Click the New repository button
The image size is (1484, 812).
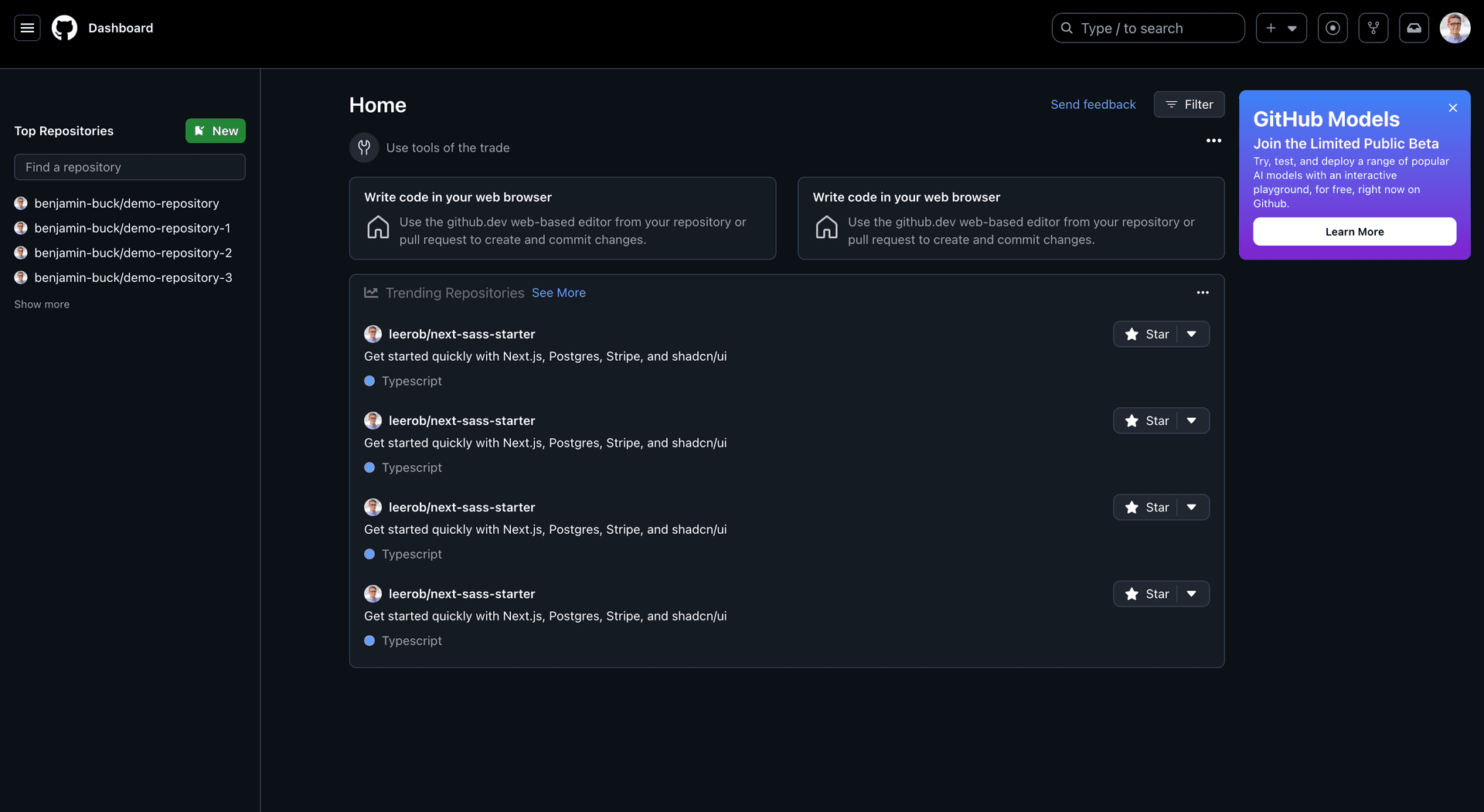pos(216,131)
